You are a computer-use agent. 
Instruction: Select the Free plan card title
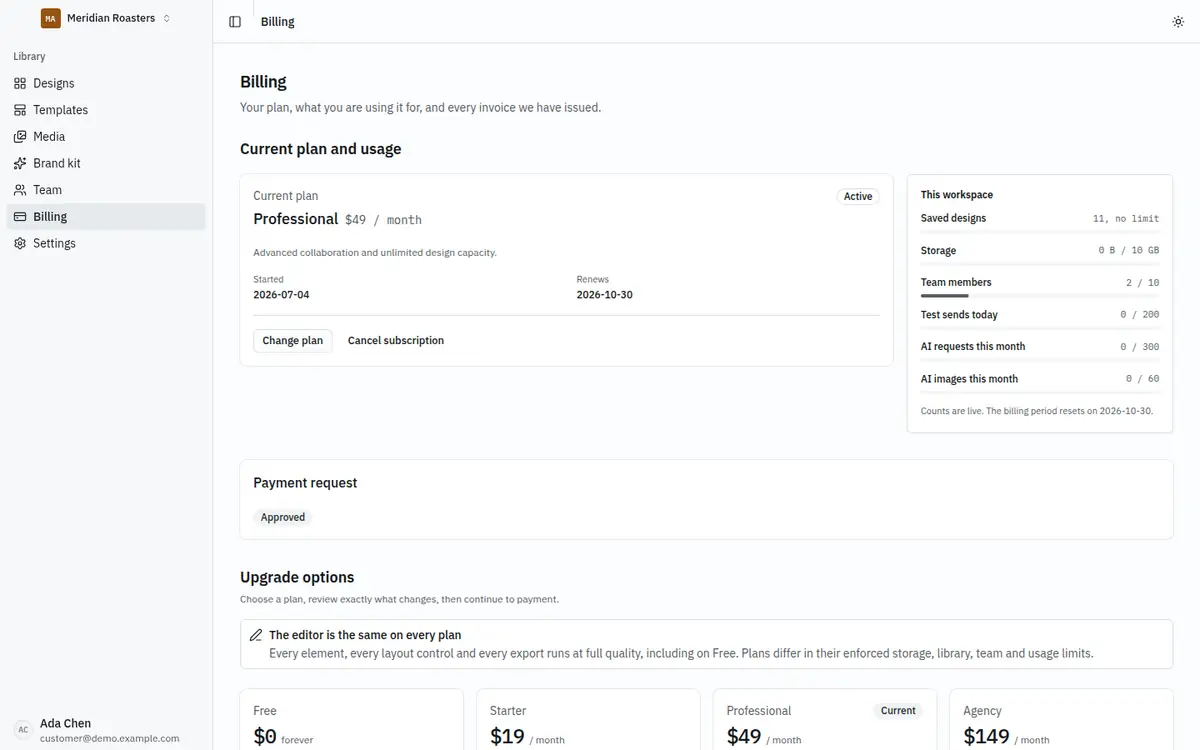click(265, 711)
